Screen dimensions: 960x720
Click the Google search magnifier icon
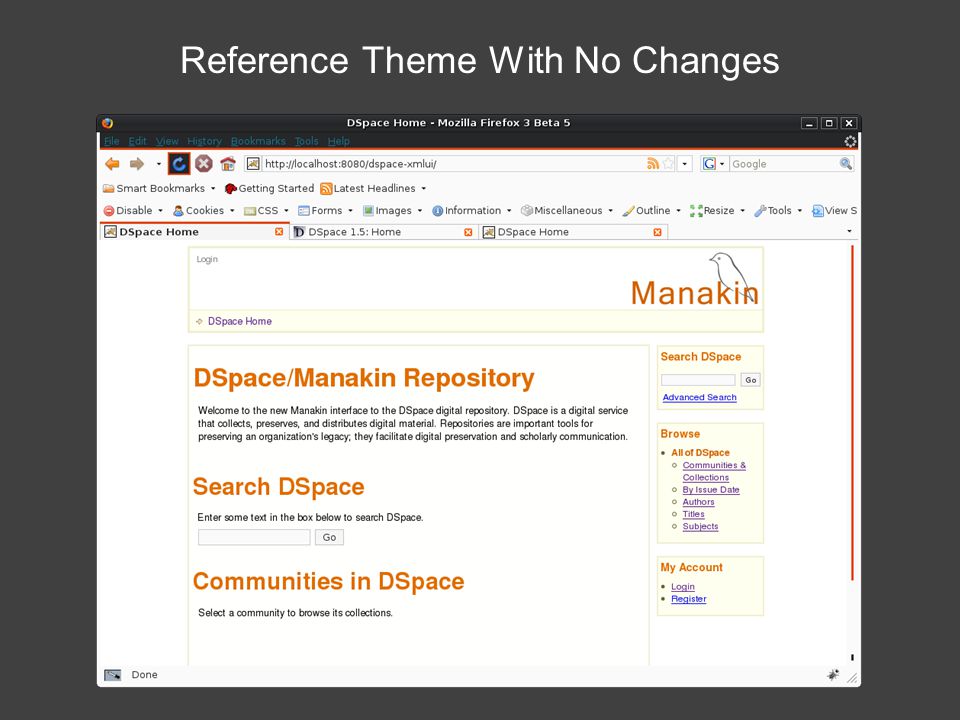coord(846,163)
